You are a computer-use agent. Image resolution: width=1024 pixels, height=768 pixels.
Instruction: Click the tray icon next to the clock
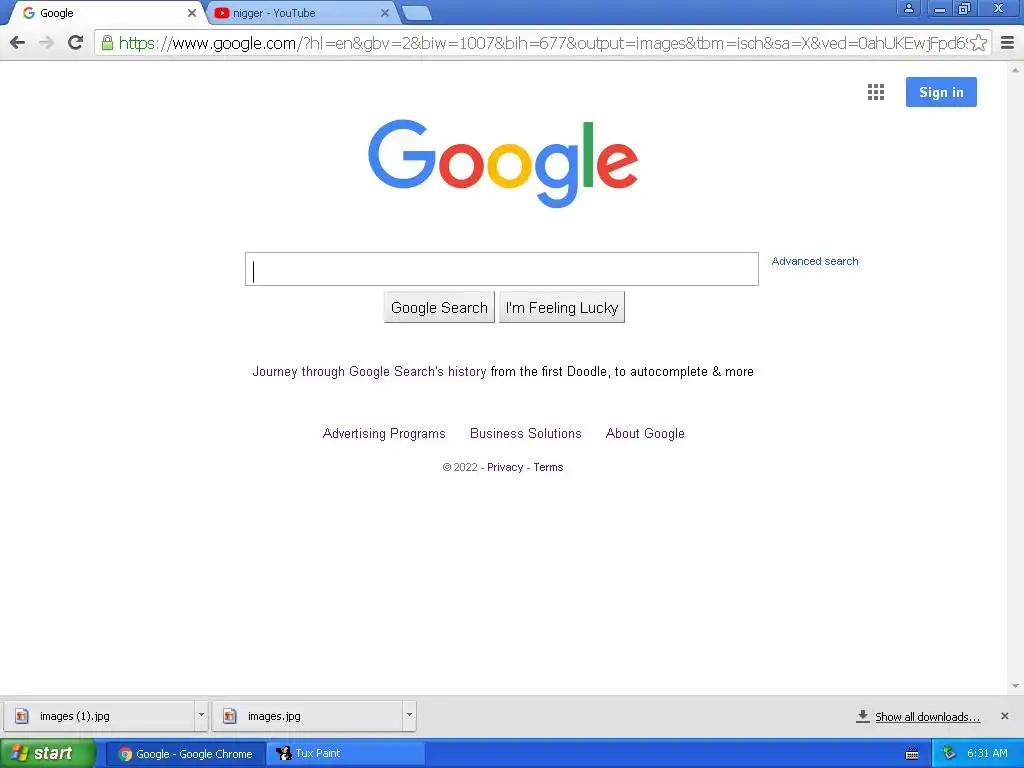tap(950, 754)
